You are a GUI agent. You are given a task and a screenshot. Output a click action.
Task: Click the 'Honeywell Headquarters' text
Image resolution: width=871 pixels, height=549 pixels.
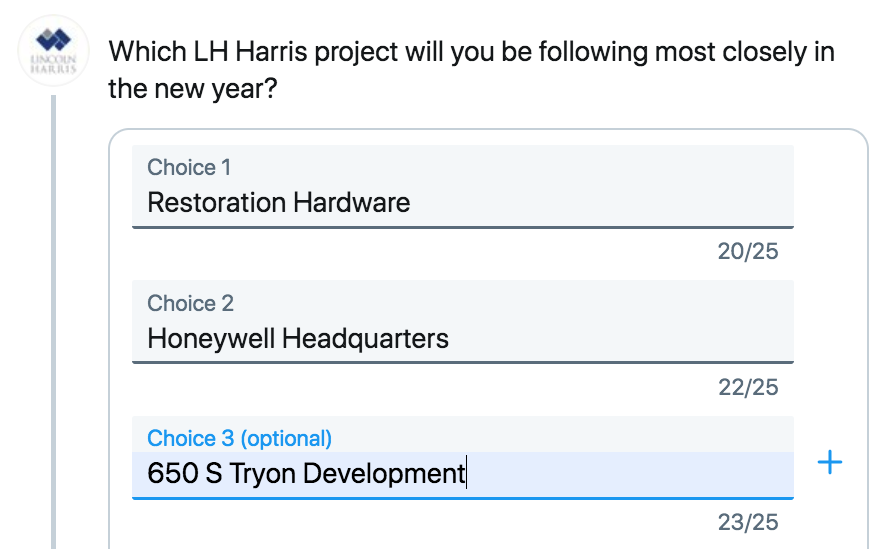(x=298, y=339)
